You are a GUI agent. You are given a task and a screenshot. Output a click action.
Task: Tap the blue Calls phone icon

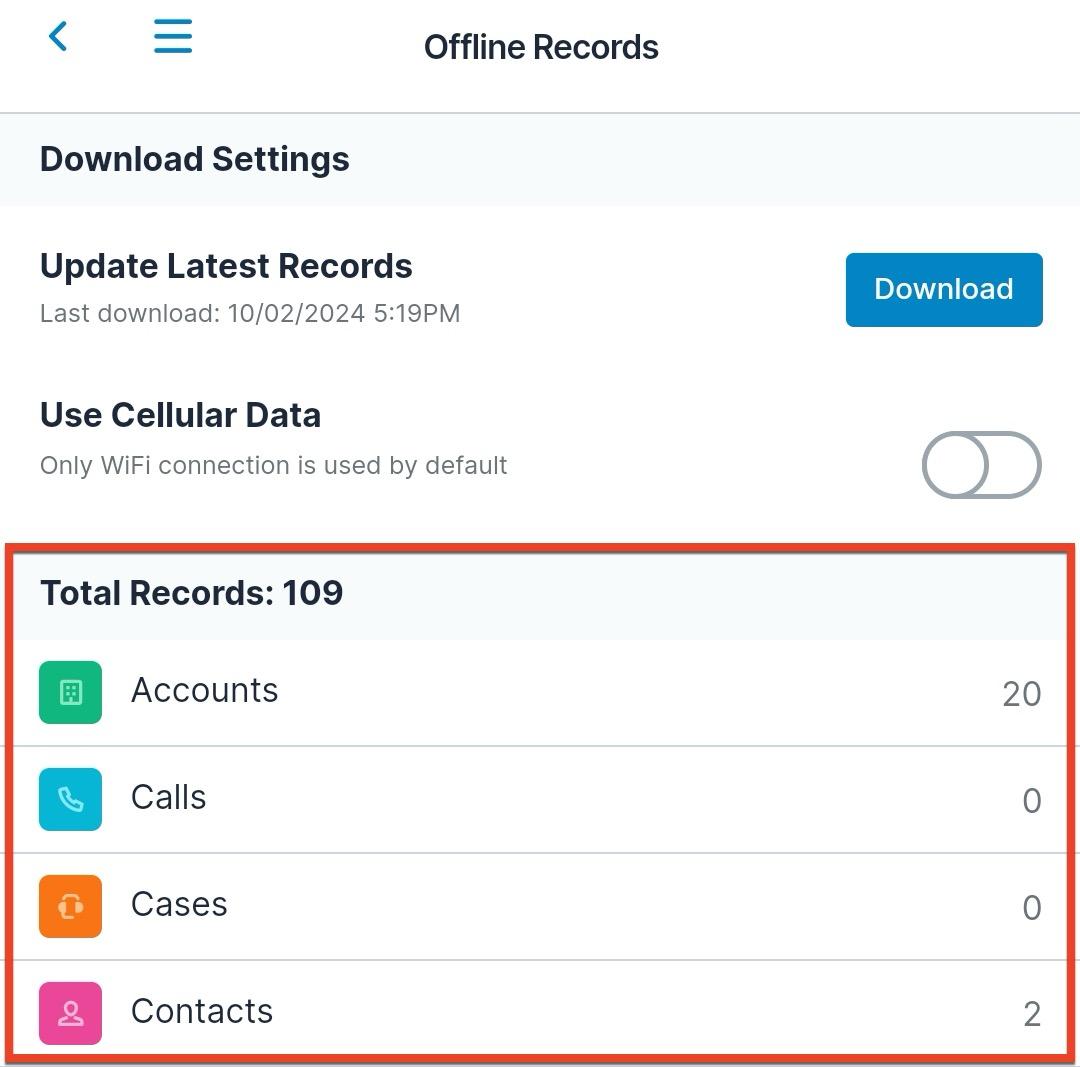pos(70,799)
